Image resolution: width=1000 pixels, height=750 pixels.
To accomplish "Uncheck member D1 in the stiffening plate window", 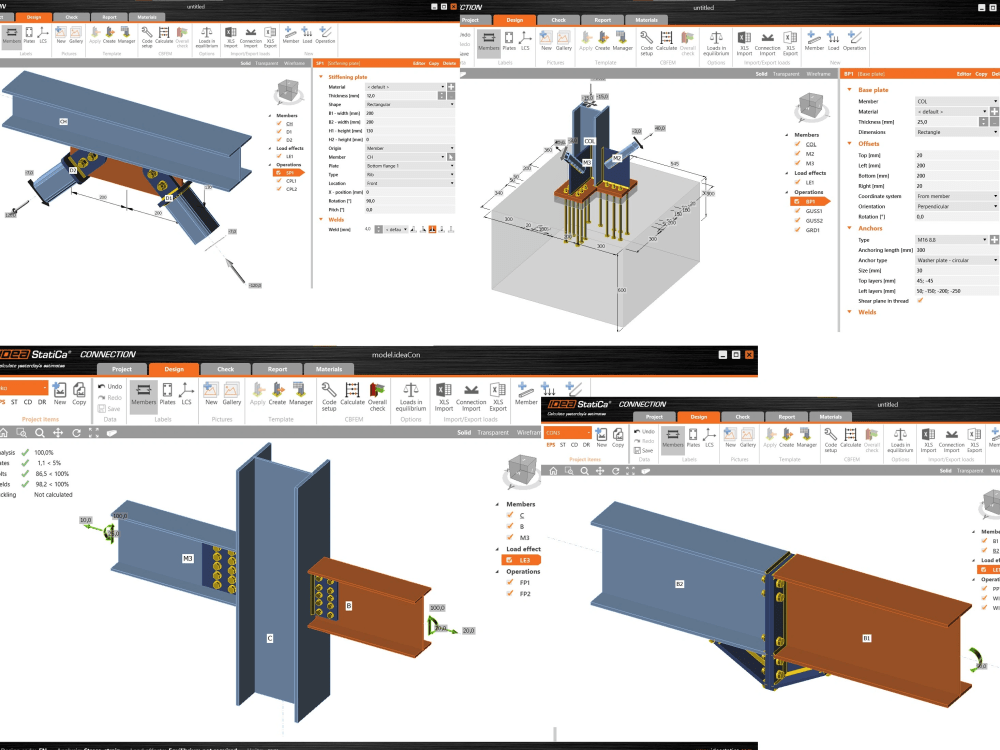I will click(279, 132).
